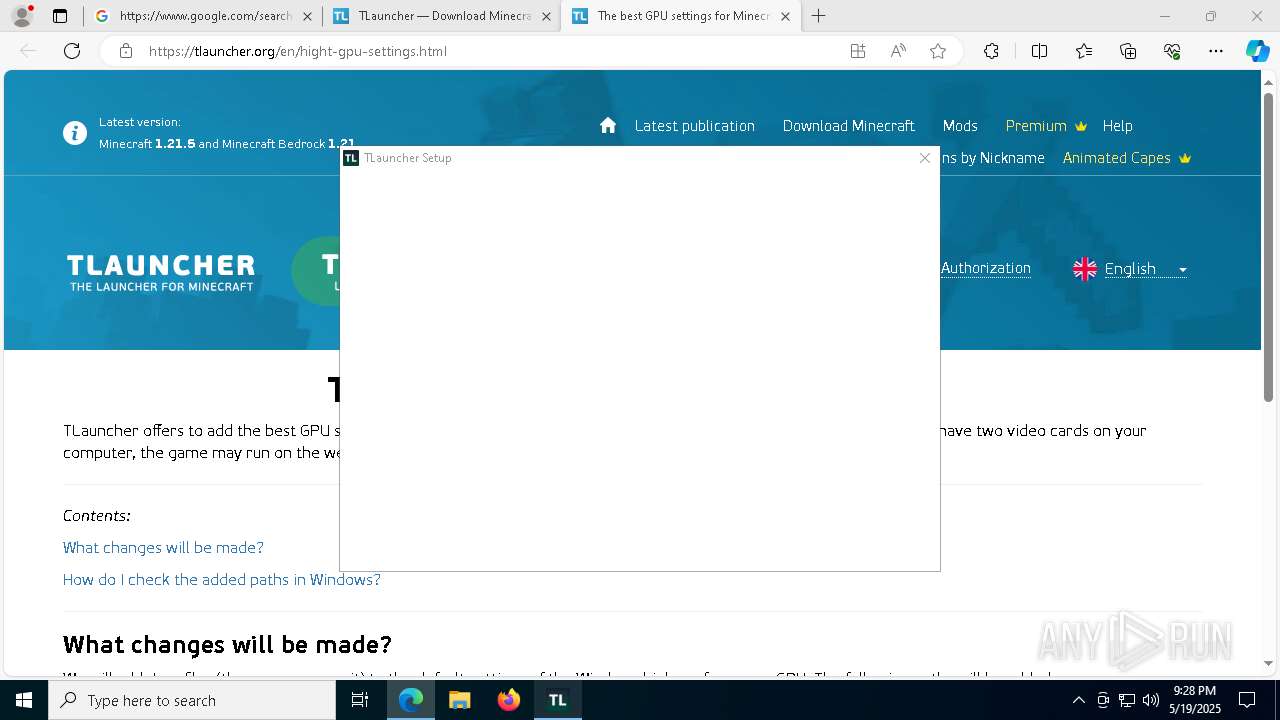
Task: Select TLauncher Setup taskbar icon
Action: tap(558, 700)
